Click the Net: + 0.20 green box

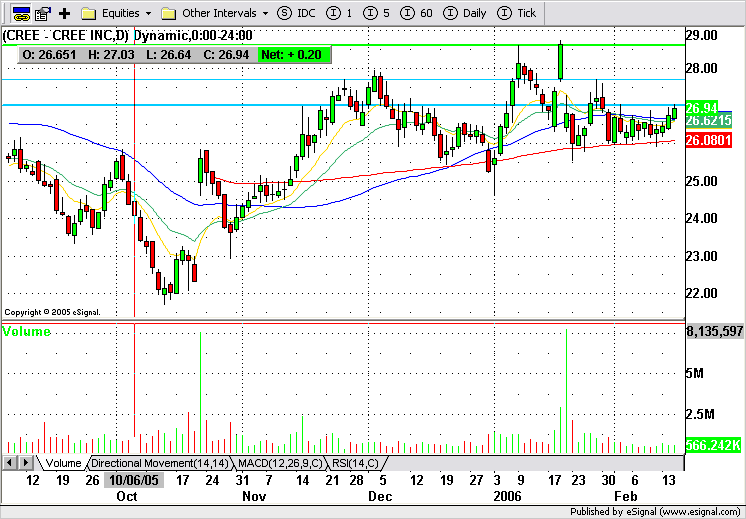pyautogui.click(x=294, y=55)
